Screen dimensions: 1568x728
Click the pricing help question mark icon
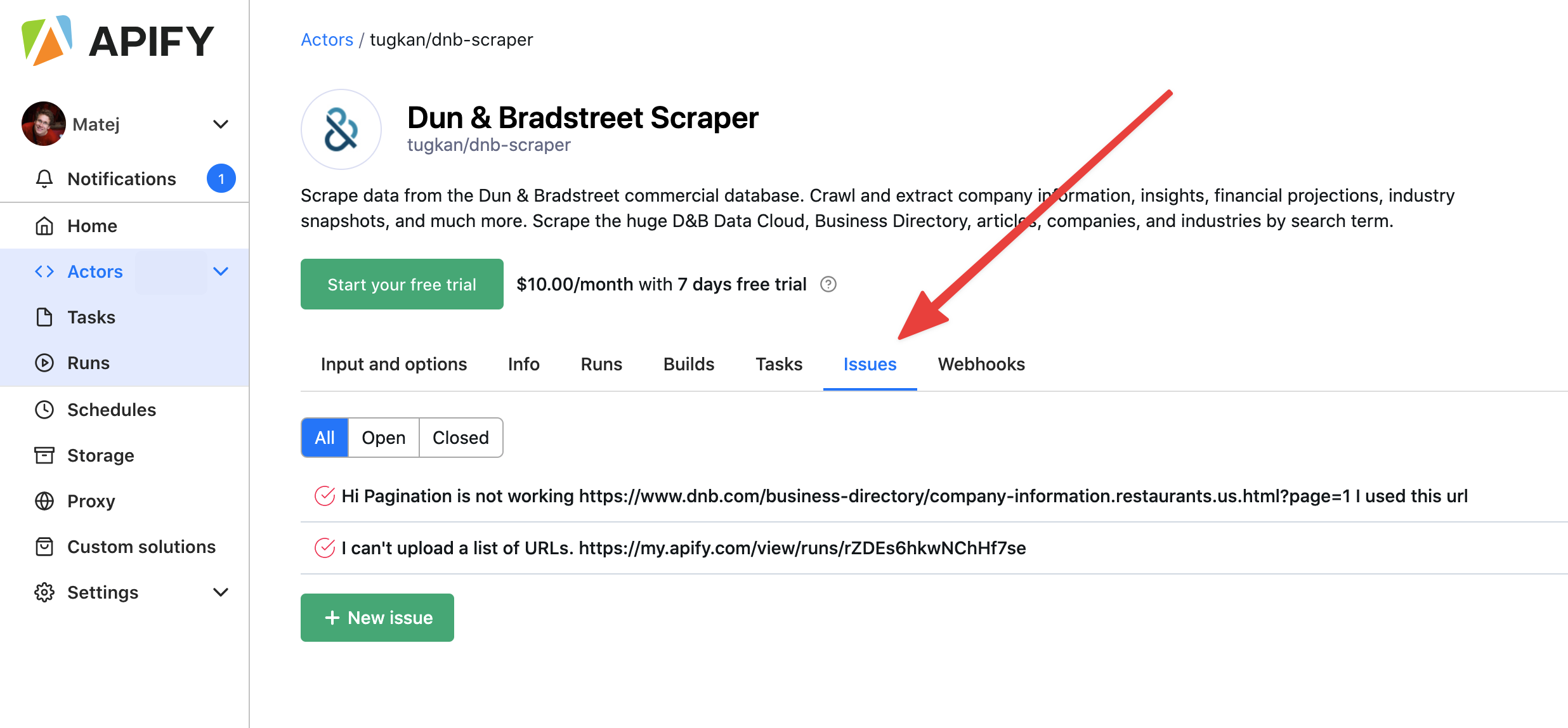point(828,284)
